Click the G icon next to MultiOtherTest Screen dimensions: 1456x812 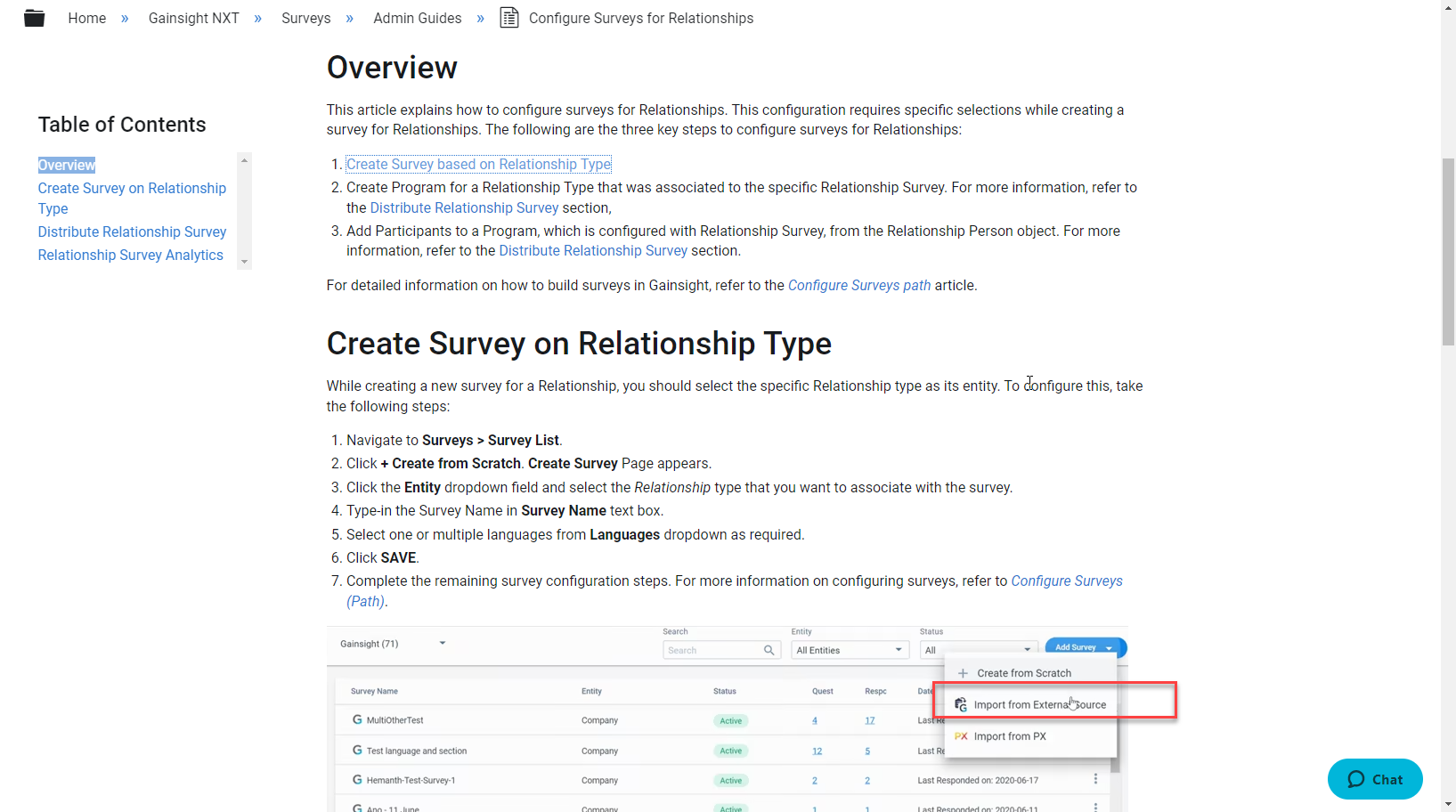(x=357, y=719)
